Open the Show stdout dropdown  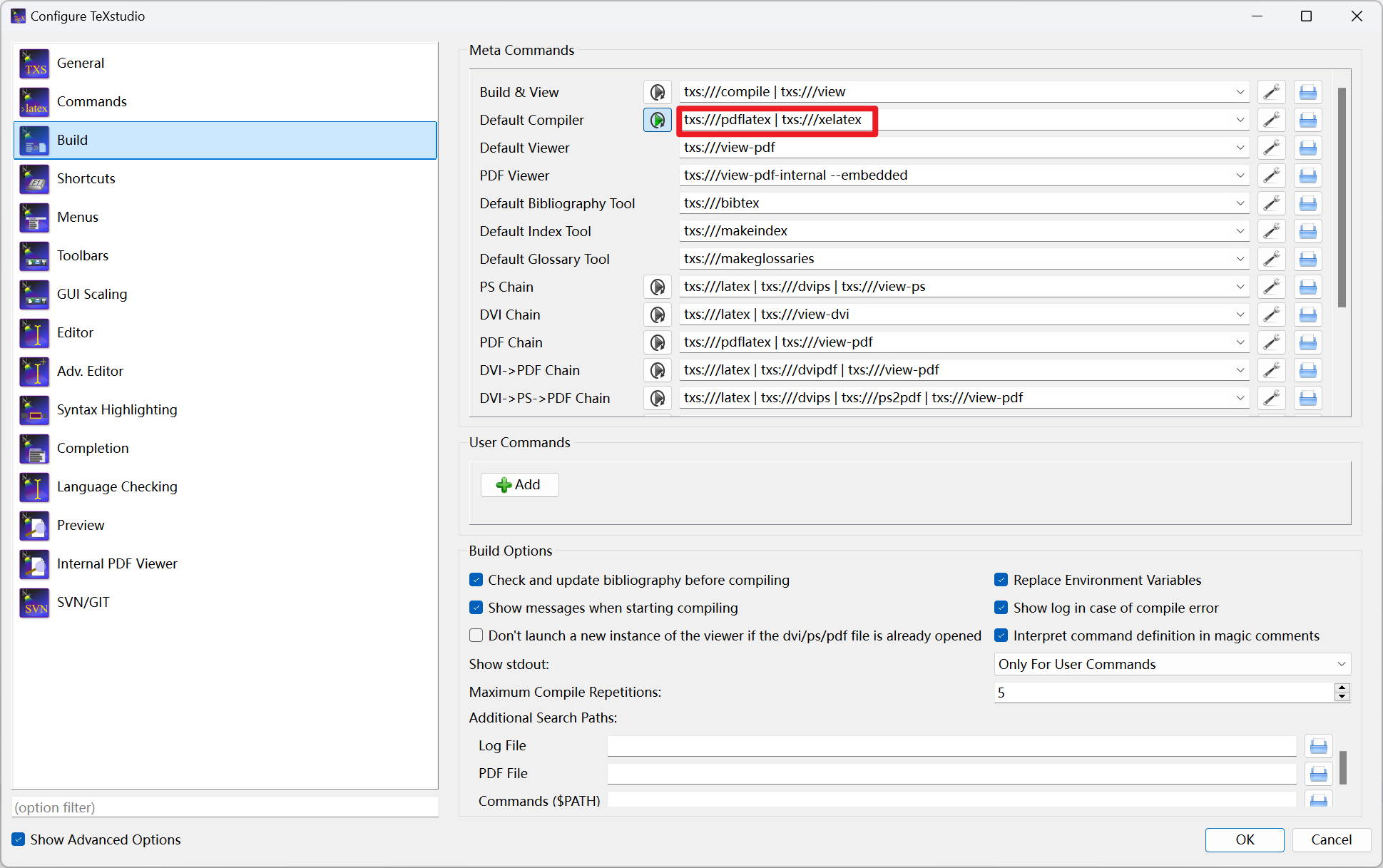(1341, 664)
